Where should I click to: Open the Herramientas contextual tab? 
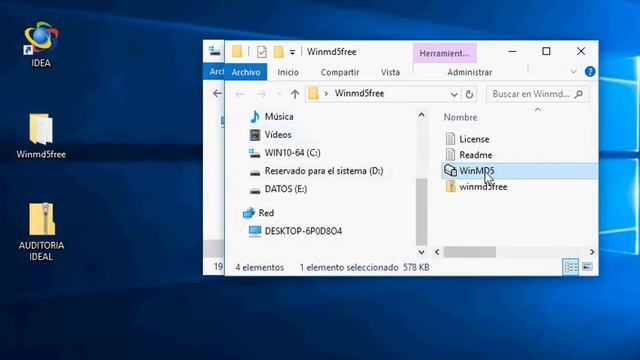(444, 53)
